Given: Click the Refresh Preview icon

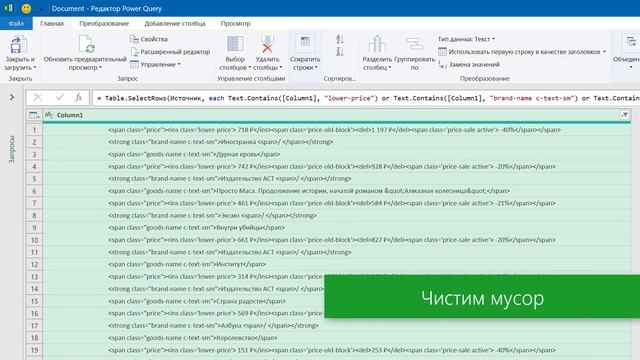Looking at the screenshot, I should pyautogui.click(x=86, y=44).
